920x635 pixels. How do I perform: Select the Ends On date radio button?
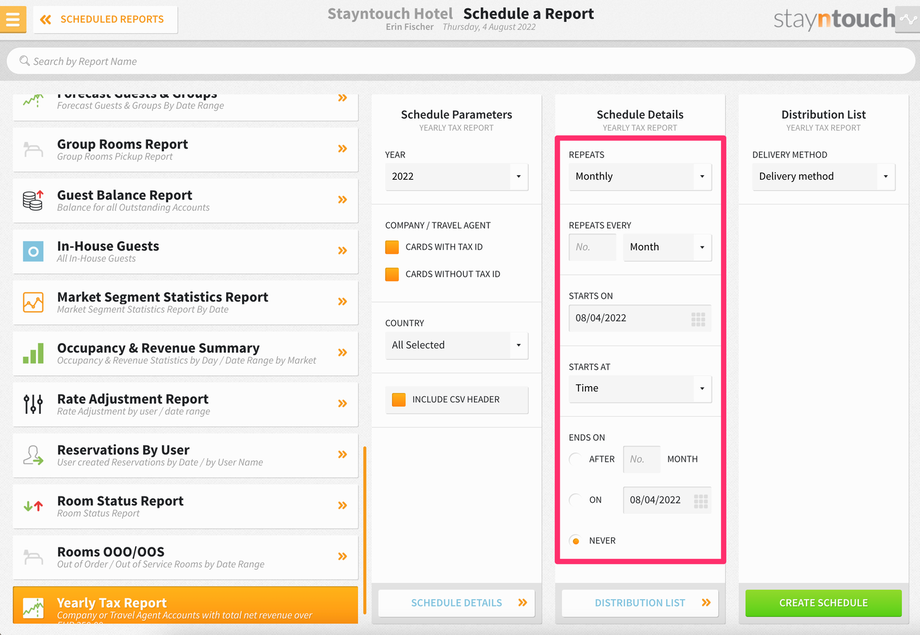tap(576, 500)
